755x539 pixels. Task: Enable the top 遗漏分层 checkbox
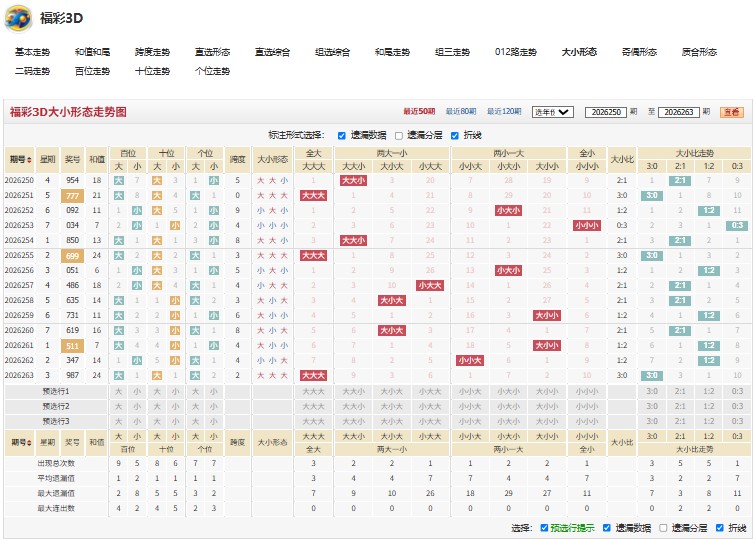pyautogui.click(x=399, y=136)
